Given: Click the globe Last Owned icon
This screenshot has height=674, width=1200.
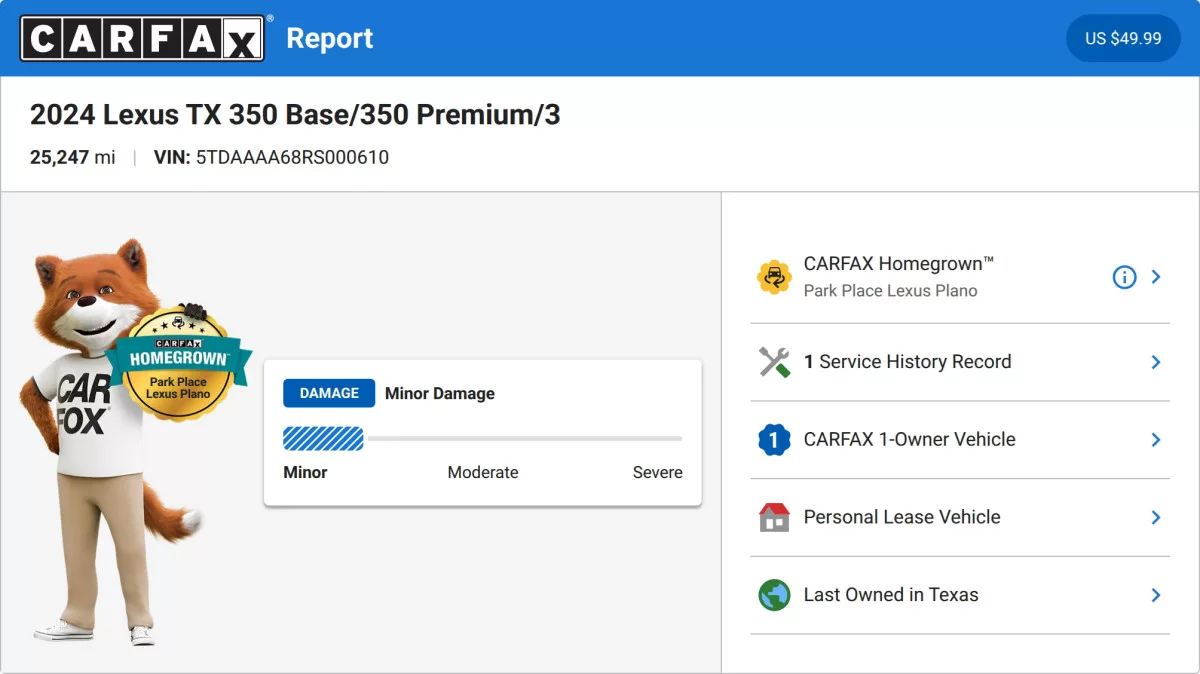Looking at the screenshot, I should click(774, 595).
